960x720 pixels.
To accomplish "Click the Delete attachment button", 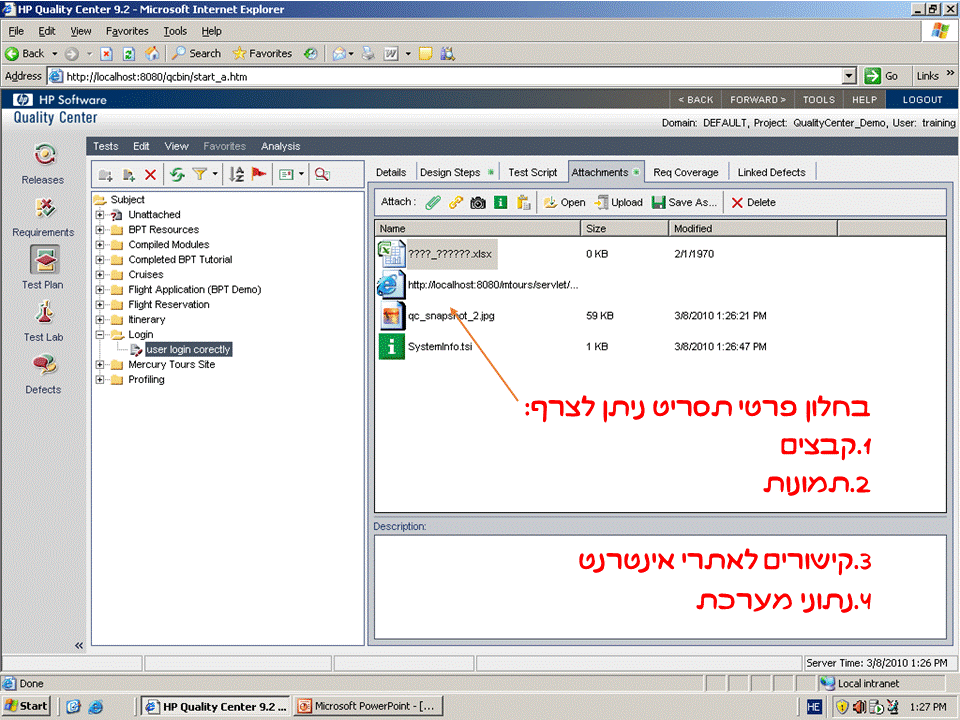I will pos(754,203).
